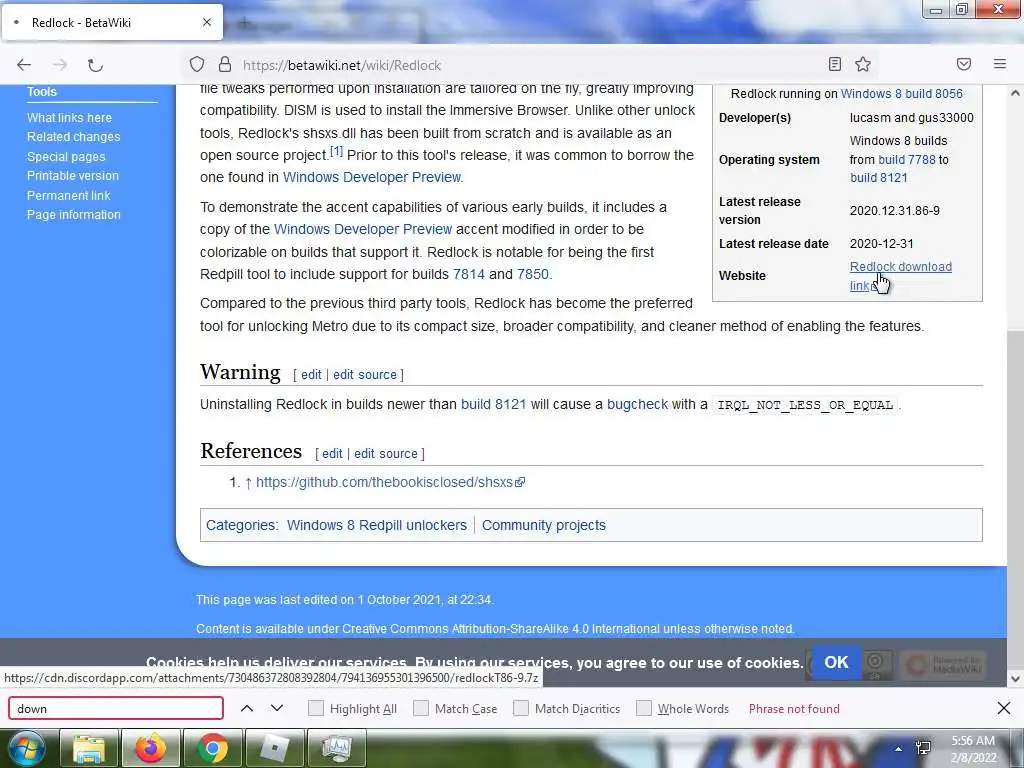Click the find bar text field
This screenshot has width=1024, height=768.
point(116,709)
